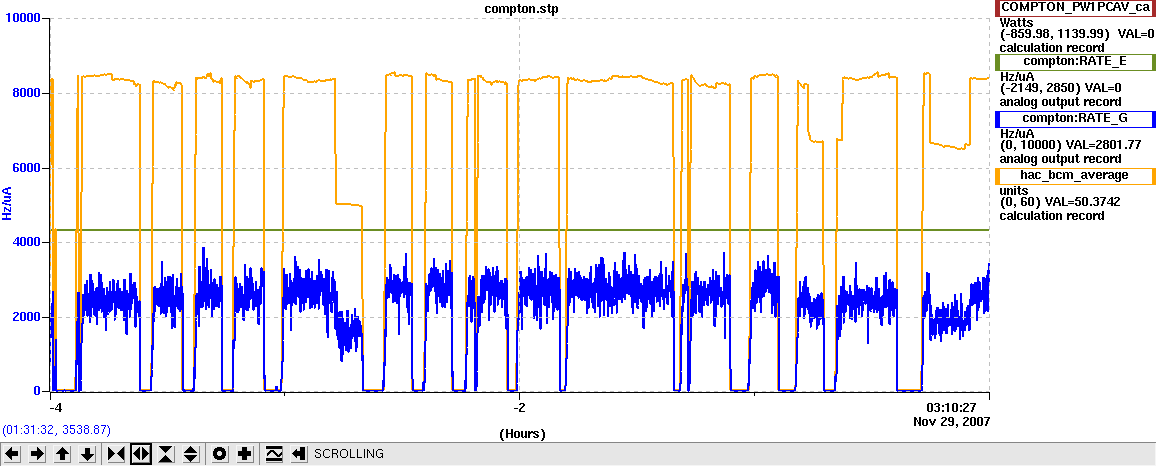Click the (-2149, 2850) VAL=0 range text
Viewport: 1156px width, 466px height.
[1060, 88]
